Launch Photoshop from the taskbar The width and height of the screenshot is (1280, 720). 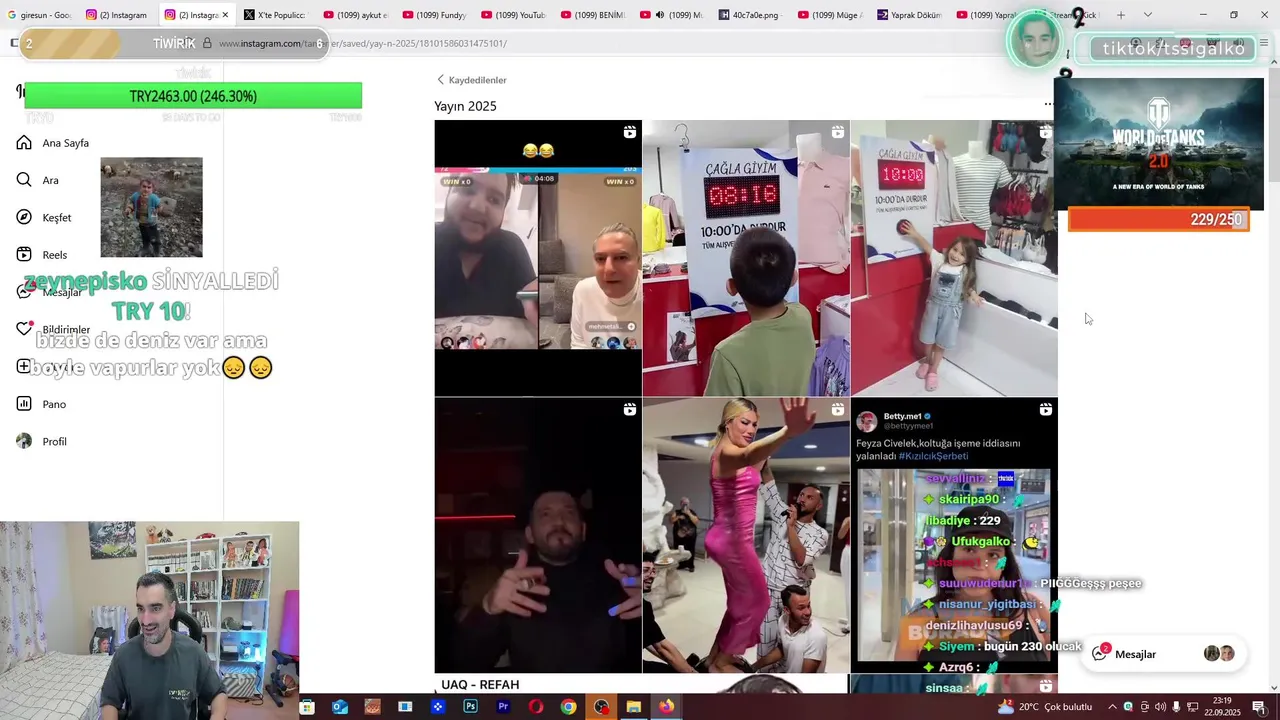click(470, 707)
